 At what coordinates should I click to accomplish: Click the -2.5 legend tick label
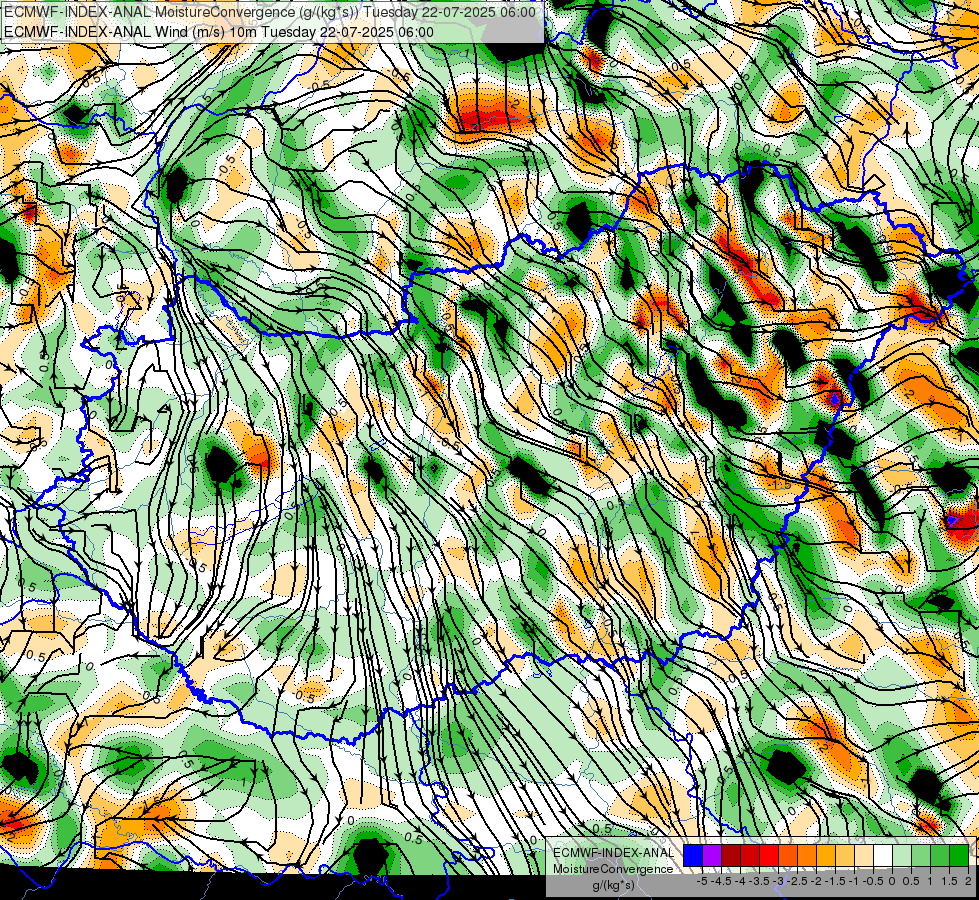[799, 881]
